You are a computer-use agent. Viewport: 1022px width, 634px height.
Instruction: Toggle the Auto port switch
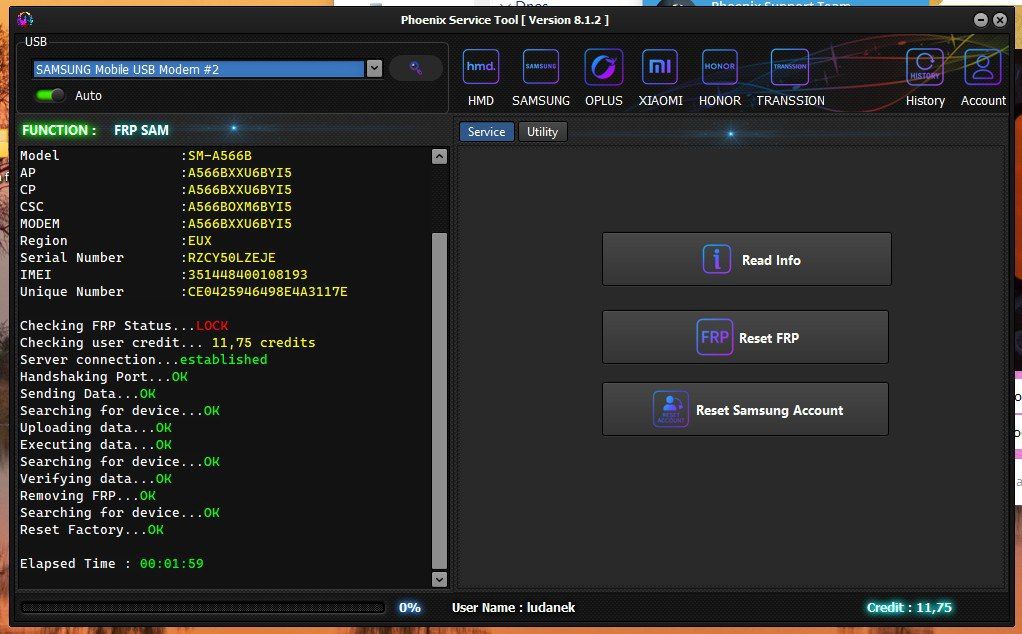pos(50,96)
